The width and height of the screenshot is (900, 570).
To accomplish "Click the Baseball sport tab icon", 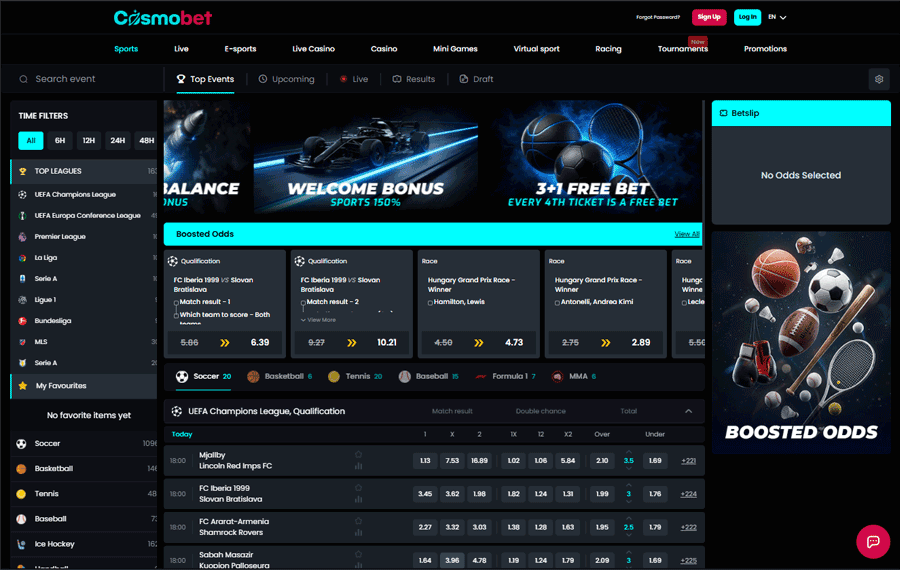I will pos(405,377).
